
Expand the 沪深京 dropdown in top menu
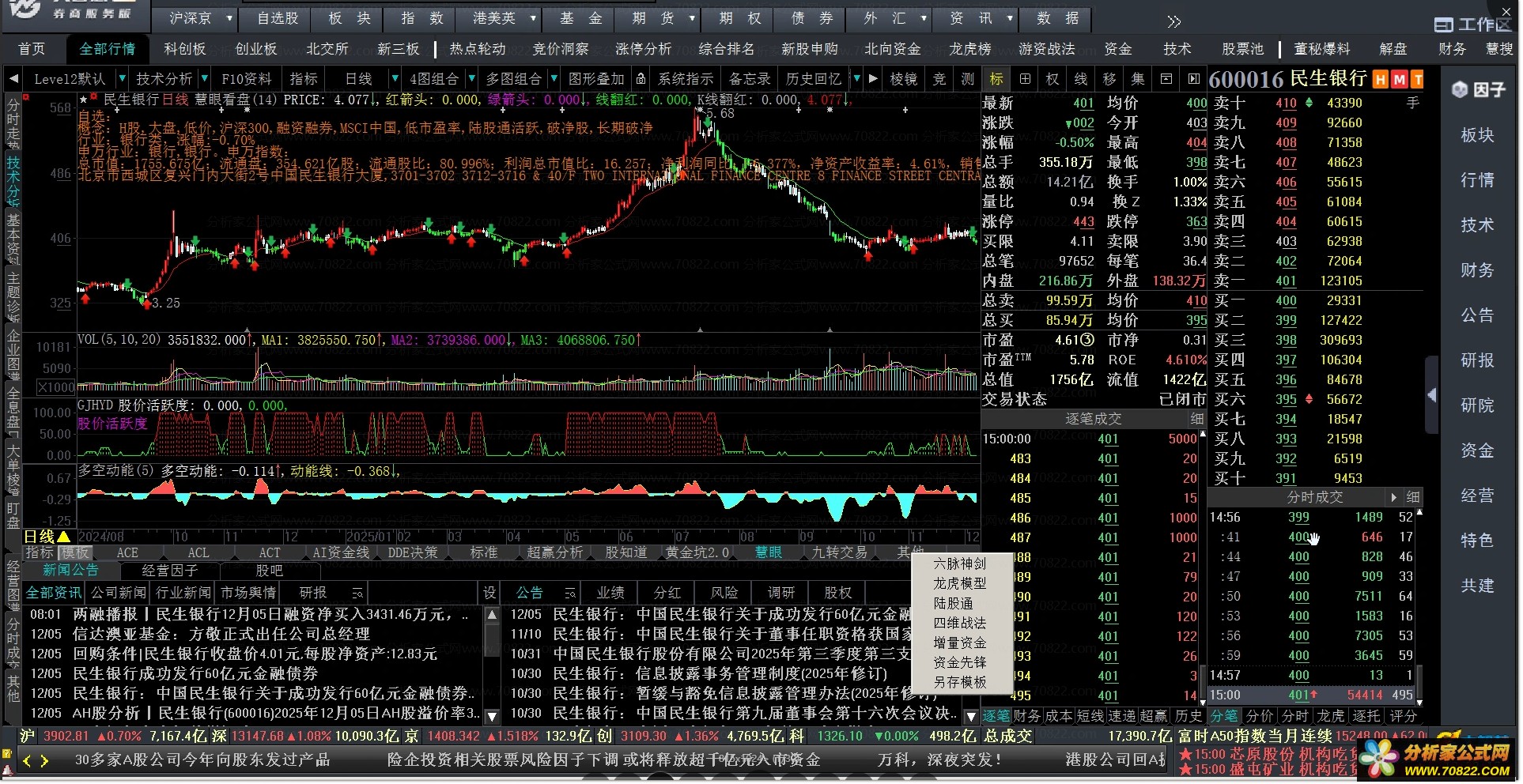[x=229, y=18]
